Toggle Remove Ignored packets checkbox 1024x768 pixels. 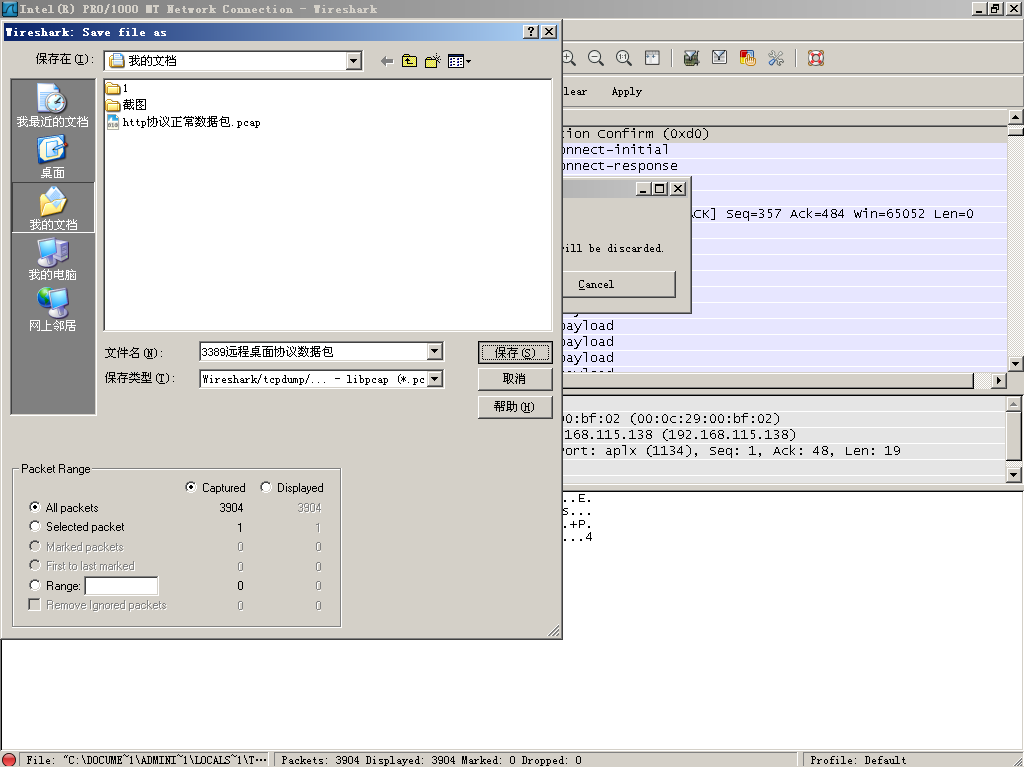[x=35, y=605]
